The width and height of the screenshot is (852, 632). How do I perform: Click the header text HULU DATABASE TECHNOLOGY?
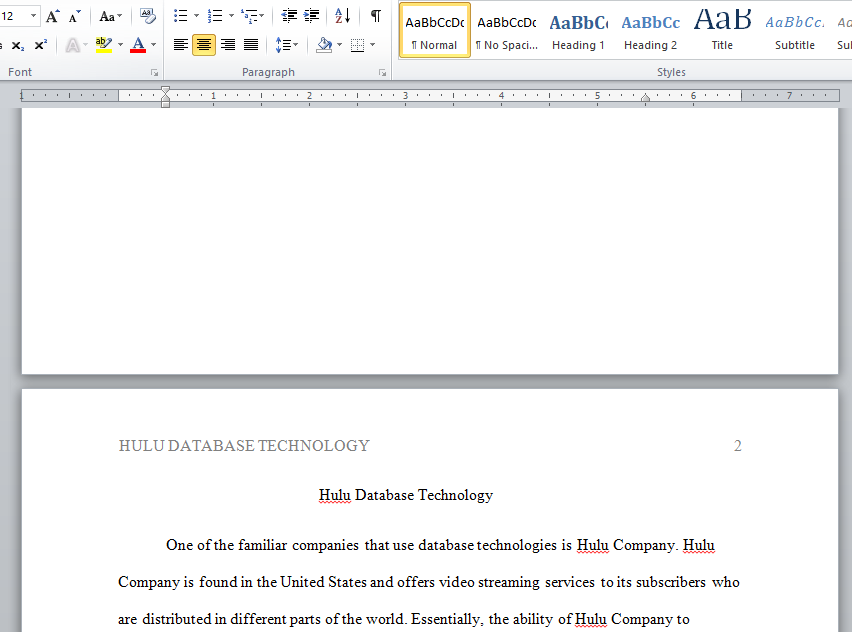[x=244, y=446]
